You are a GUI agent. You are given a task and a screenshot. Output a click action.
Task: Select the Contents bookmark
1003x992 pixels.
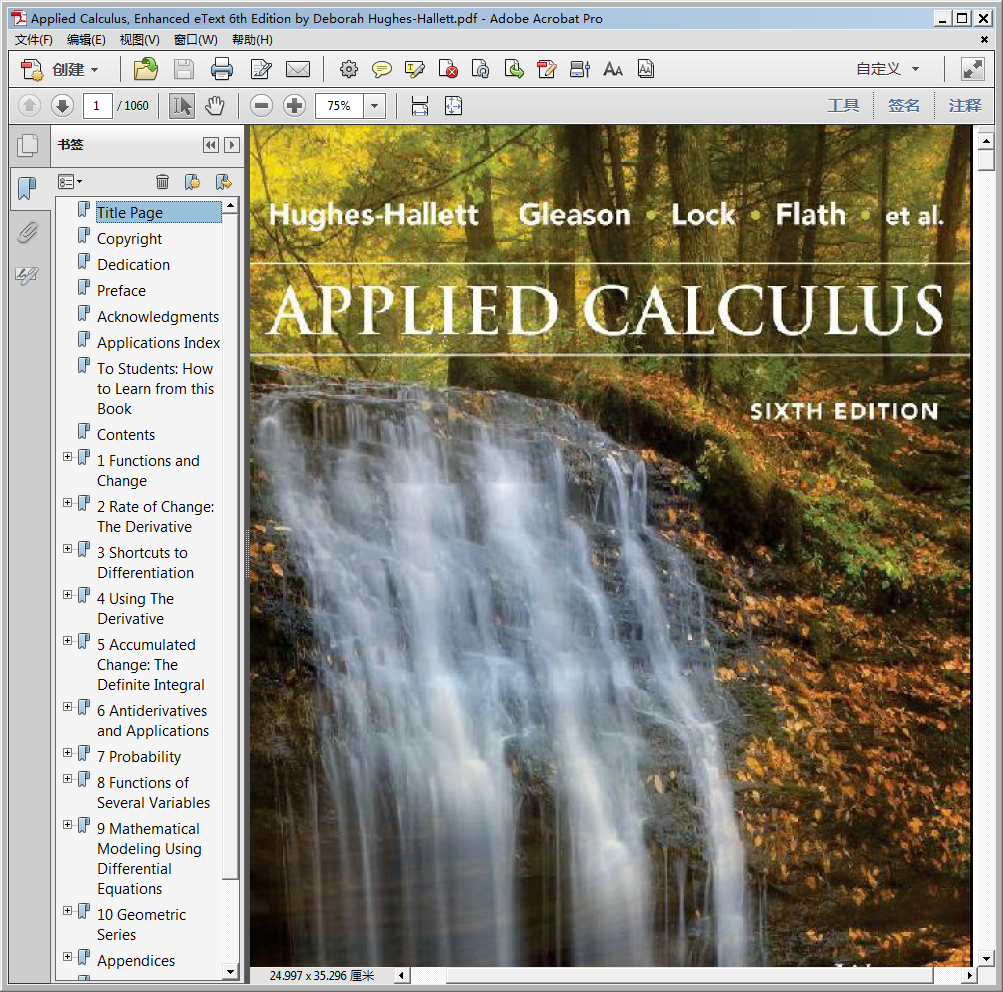click(126, 434)
